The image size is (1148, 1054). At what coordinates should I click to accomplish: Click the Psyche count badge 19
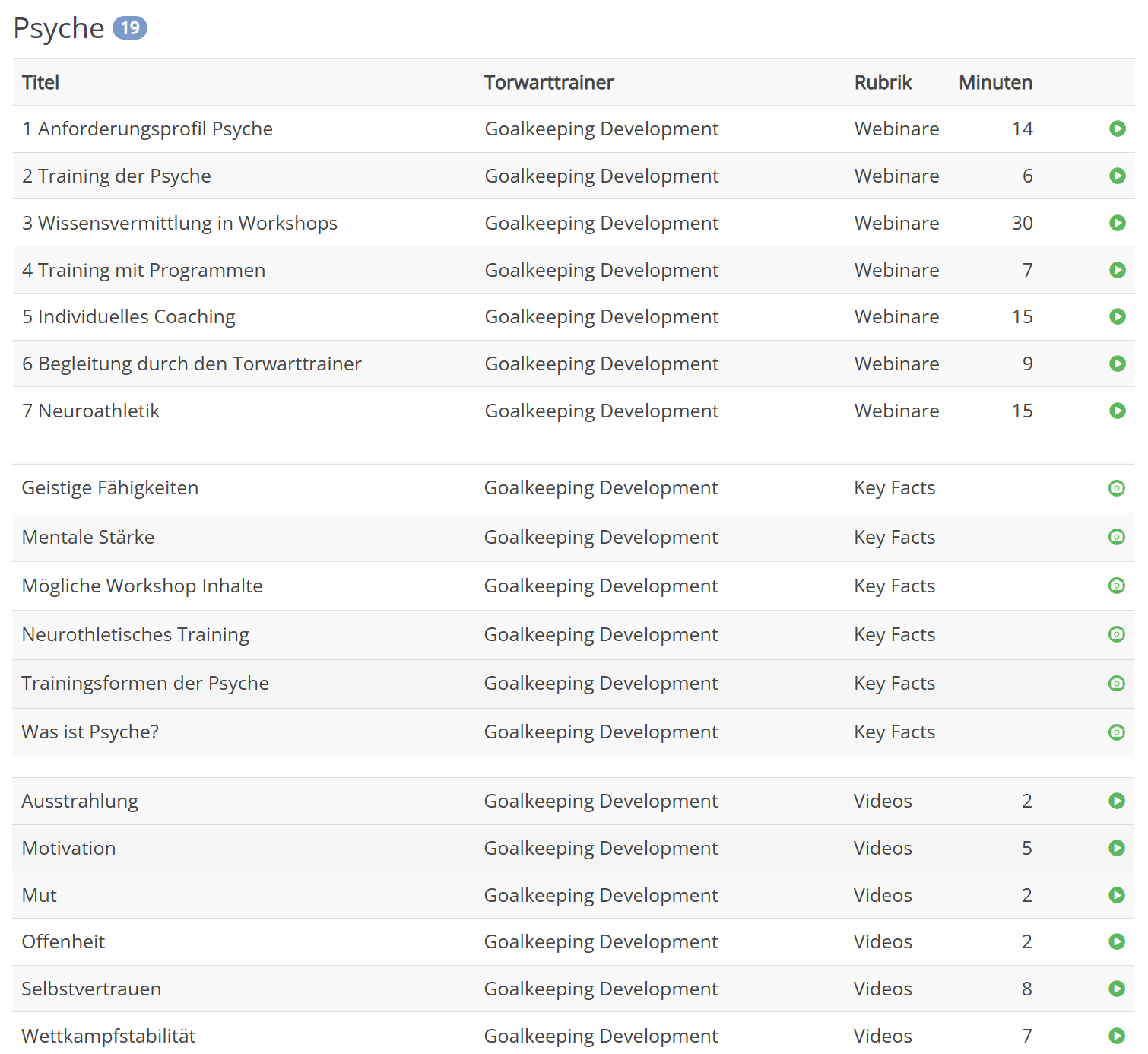130,28
